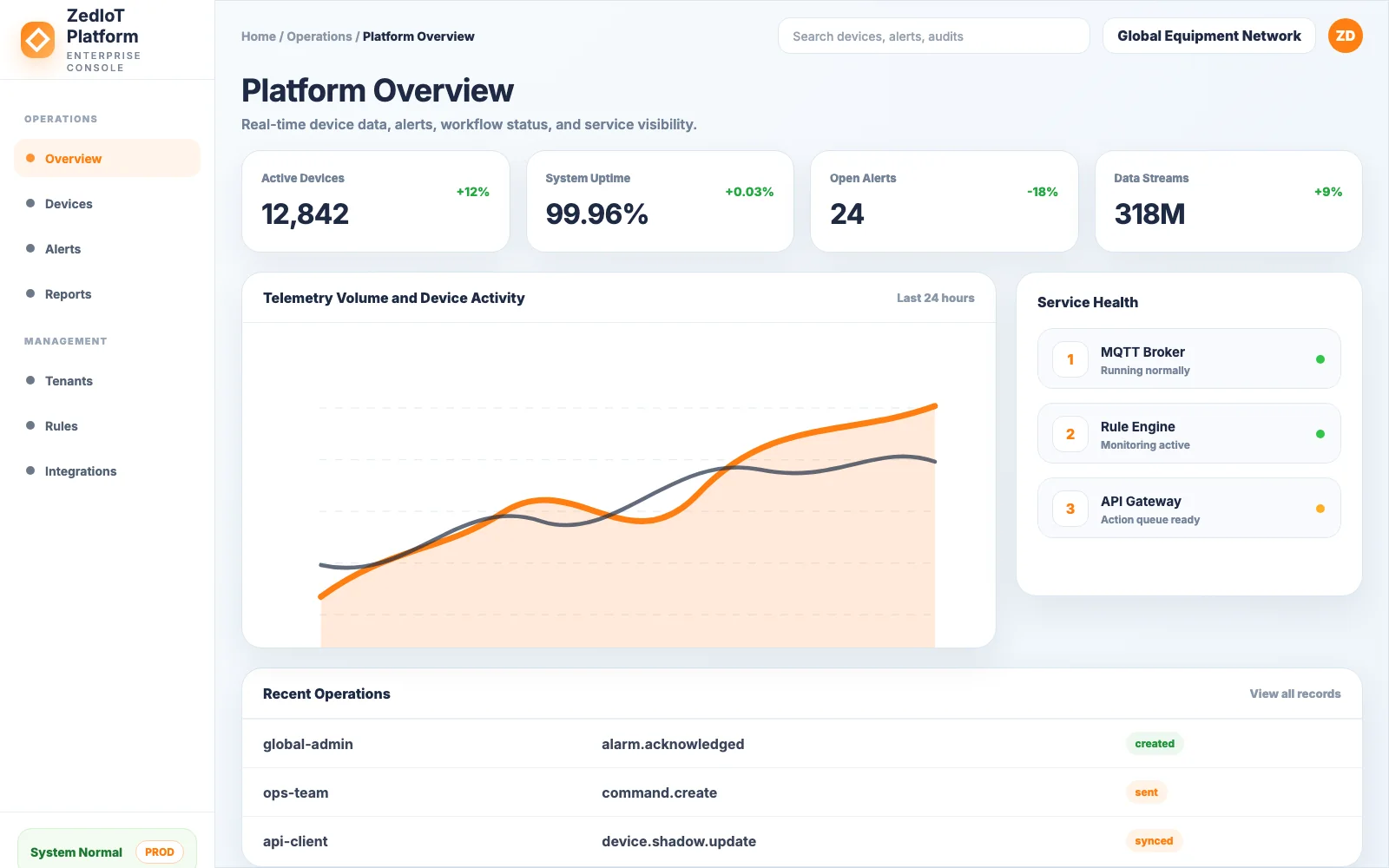The height and width of the screenshot is (868, 1389).
Task: Go to Devices in the sidebar
Action: 107,203
